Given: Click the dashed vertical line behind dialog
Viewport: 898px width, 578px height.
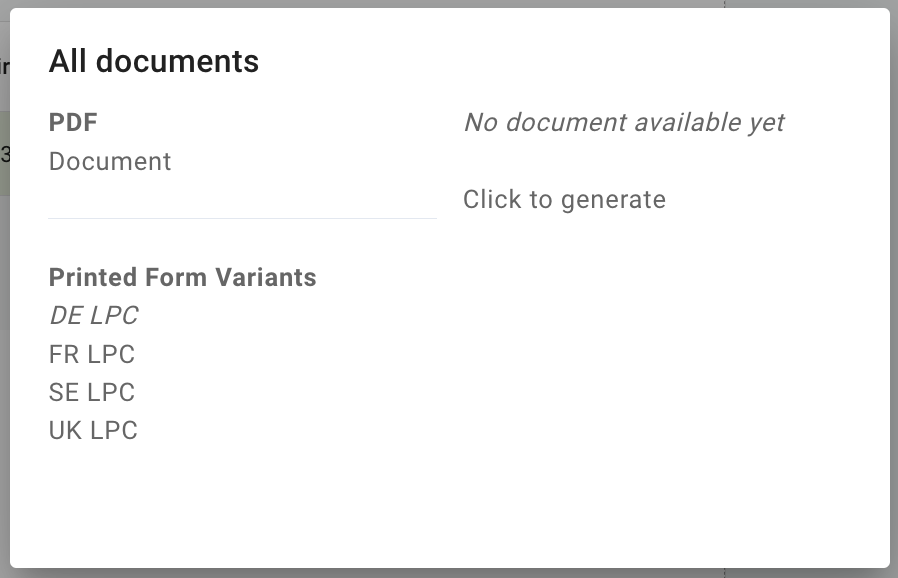Looking at the screenshot, I should coord(724,4).
